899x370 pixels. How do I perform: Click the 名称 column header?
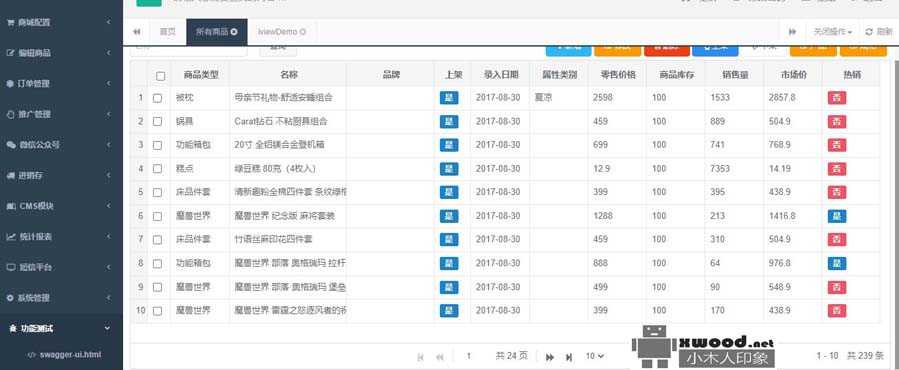click(288, 75)
